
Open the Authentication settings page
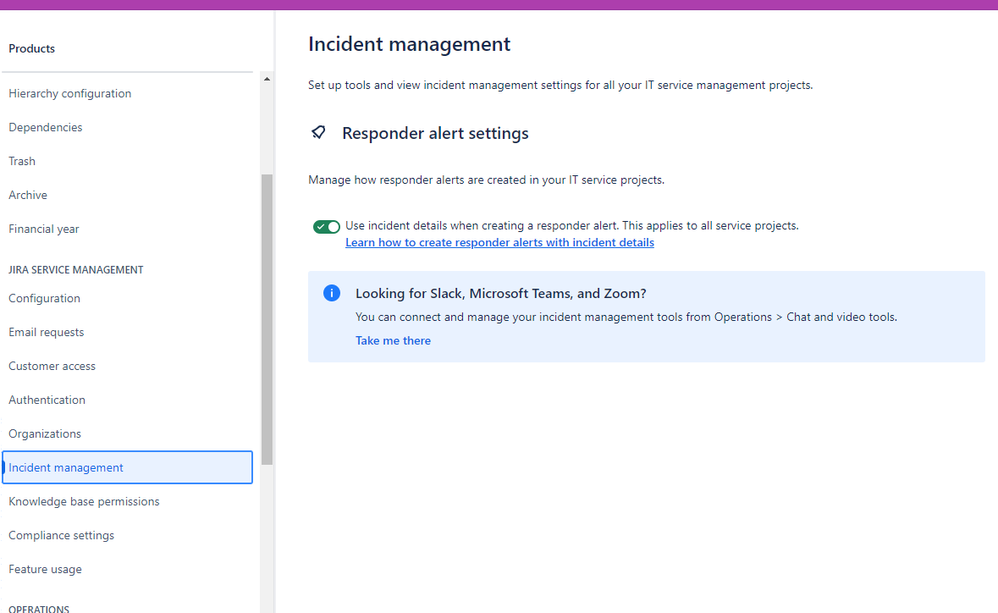pyautogui.click(x=46, y=399)
